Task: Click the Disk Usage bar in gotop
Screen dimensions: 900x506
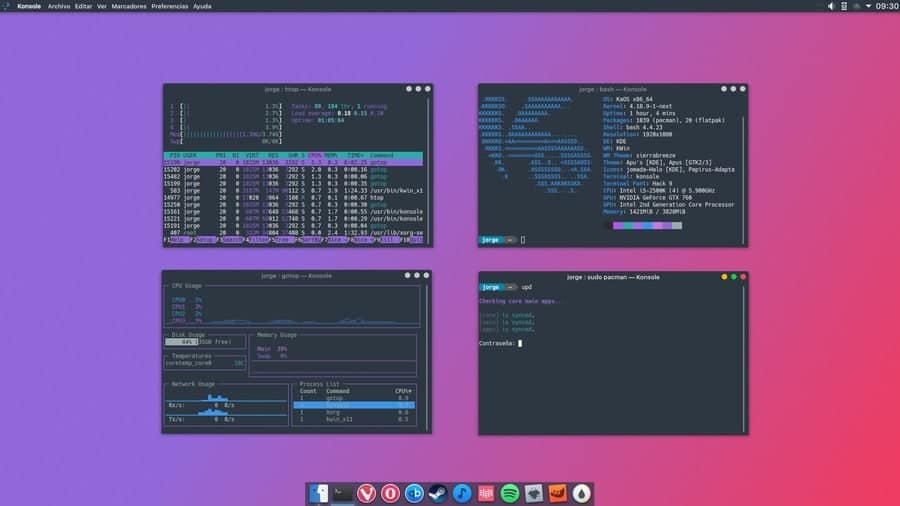Action: [205, 342]
